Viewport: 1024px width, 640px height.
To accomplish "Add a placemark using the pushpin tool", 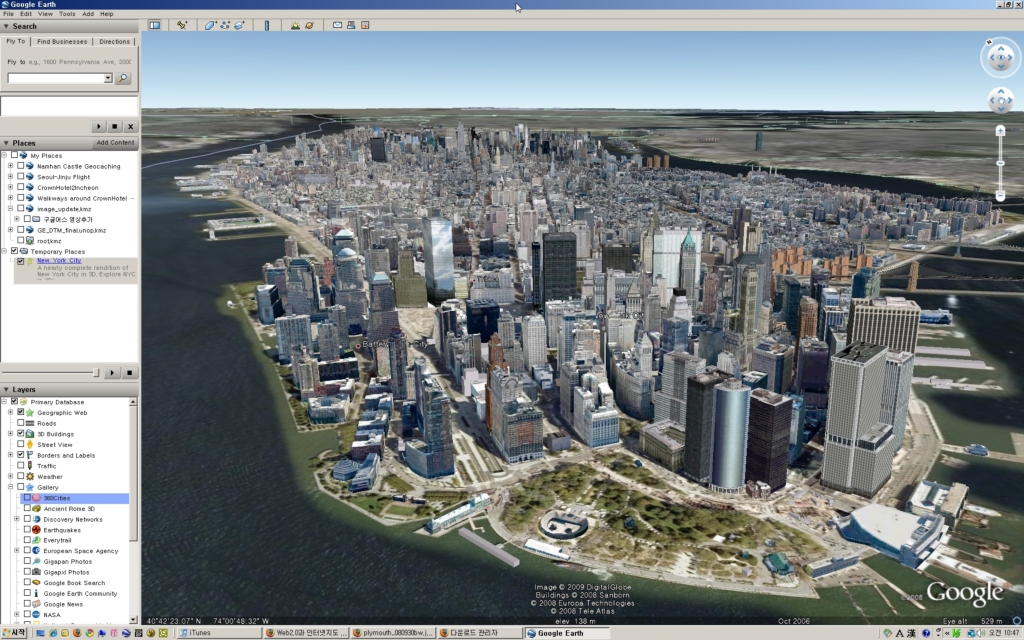I will pyautogui.click(x=182, y=25).
